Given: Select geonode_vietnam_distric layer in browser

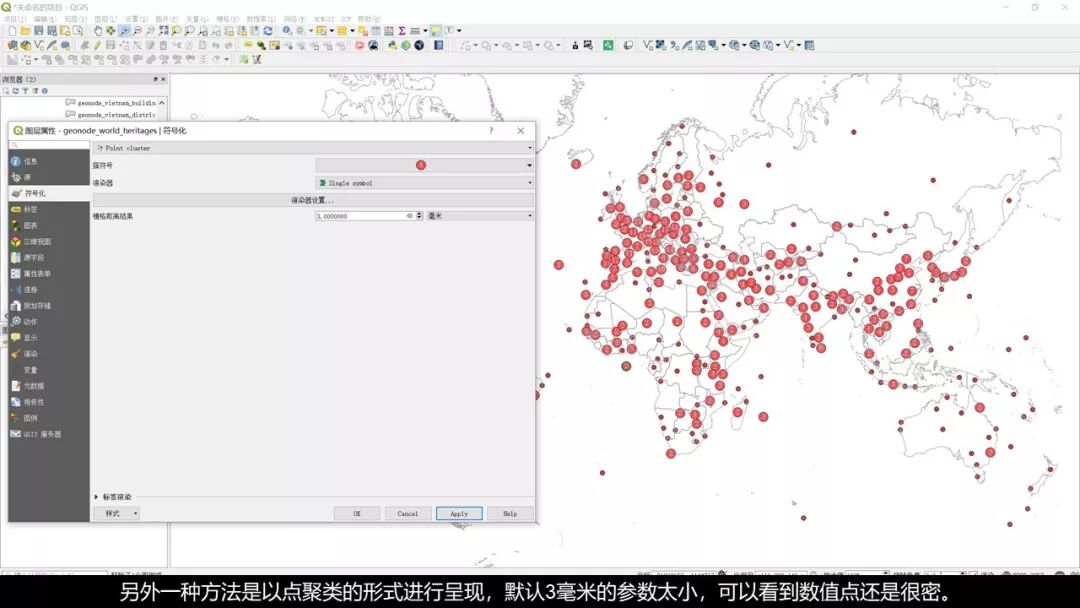Looking at the screenshot, I should click(116, 115).
